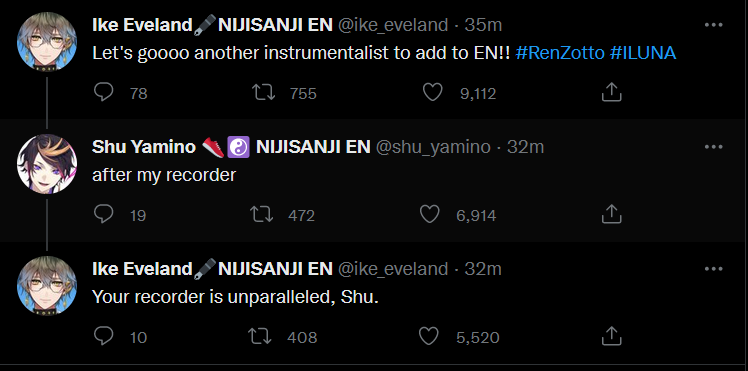Open more options on Ike's first tweet
748x371 pixels.
pos(713,25)
